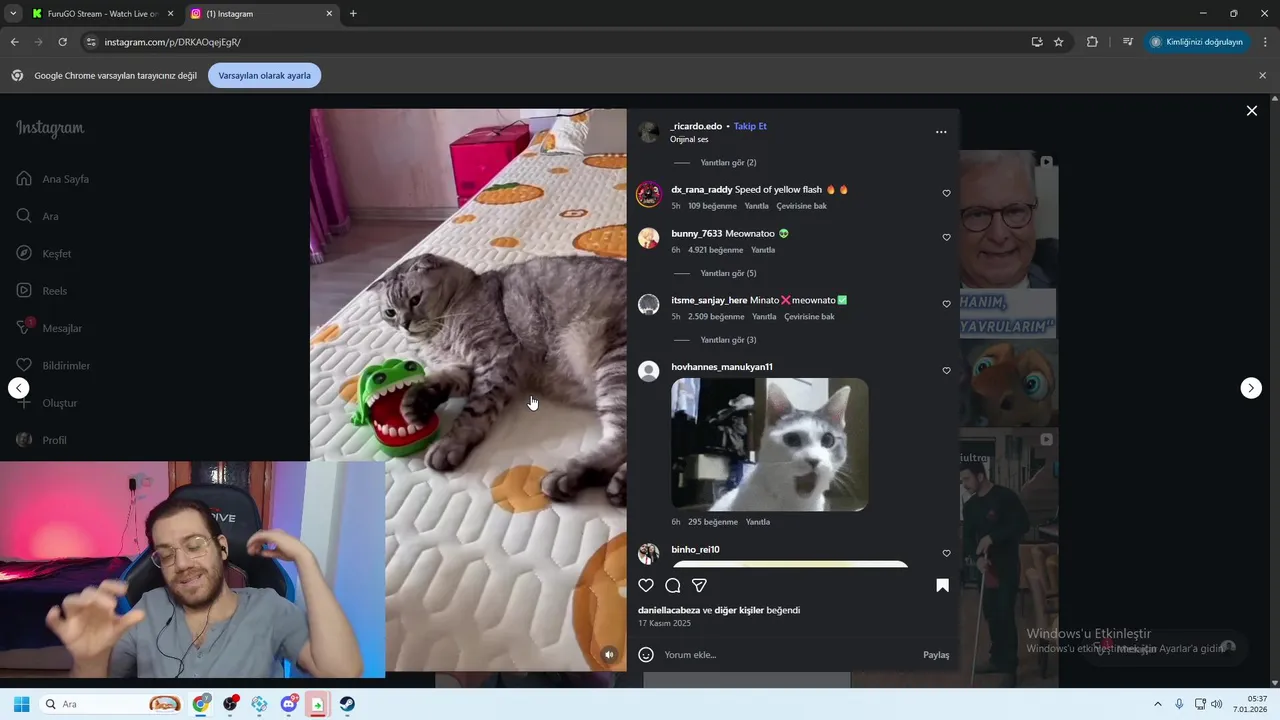Open Chrome from taskbar
Screen dimensions: 1280x720
coord(202,704)
